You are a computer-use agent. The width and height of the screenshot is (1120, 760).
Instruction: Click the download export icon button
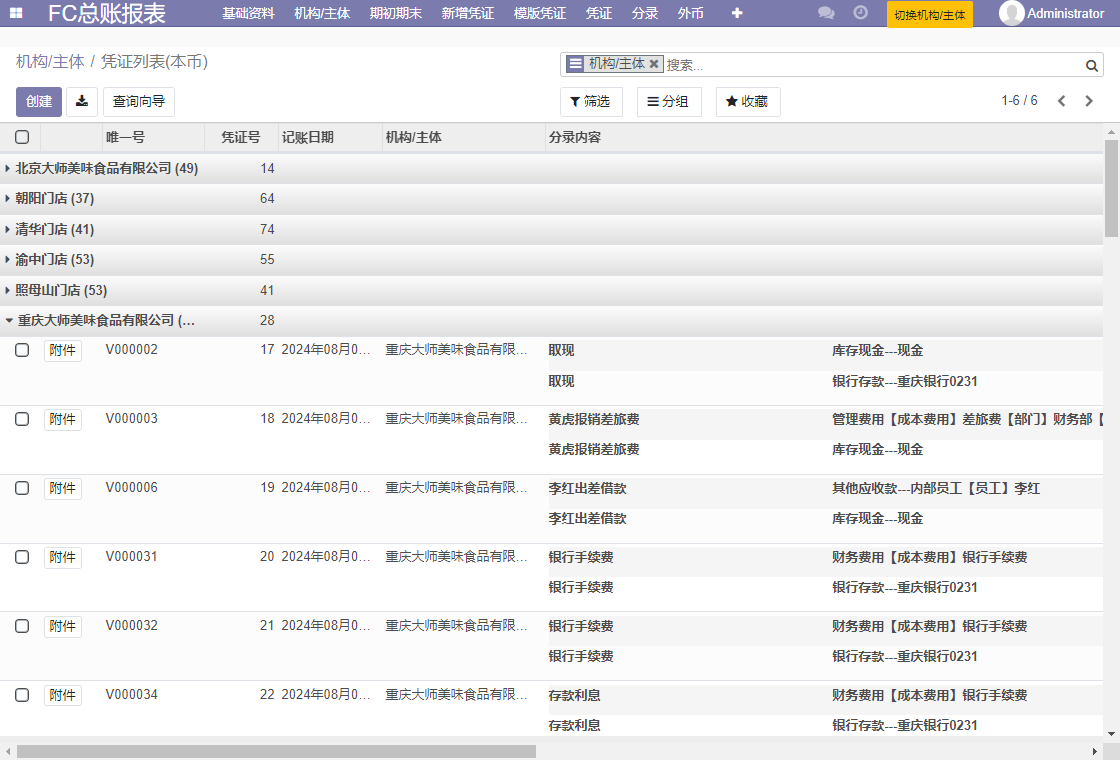pyautogui.click(x=82, y=101)
